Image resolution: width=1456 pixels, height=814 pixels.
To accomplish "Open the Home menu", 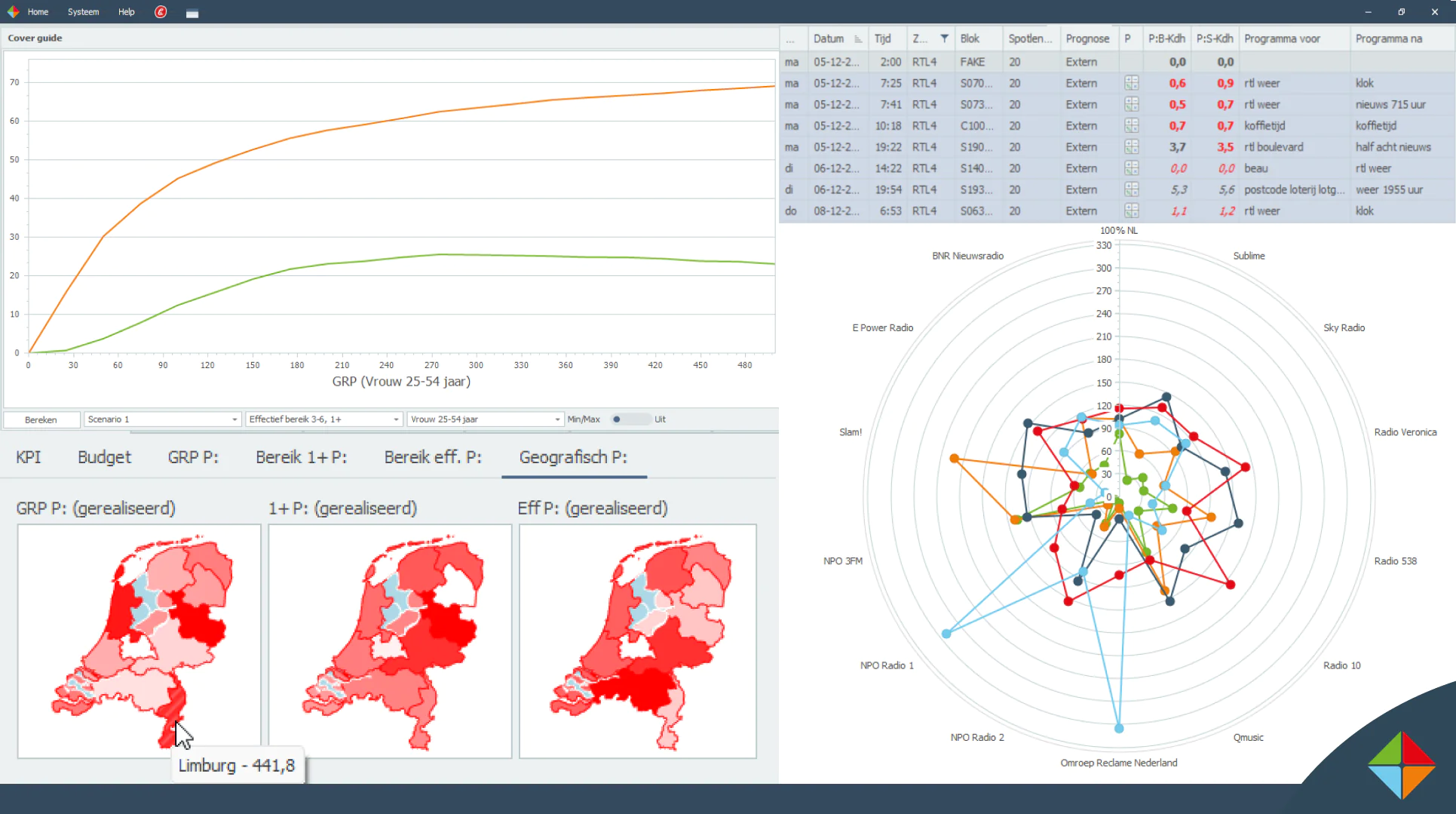I will pos(38,12).
